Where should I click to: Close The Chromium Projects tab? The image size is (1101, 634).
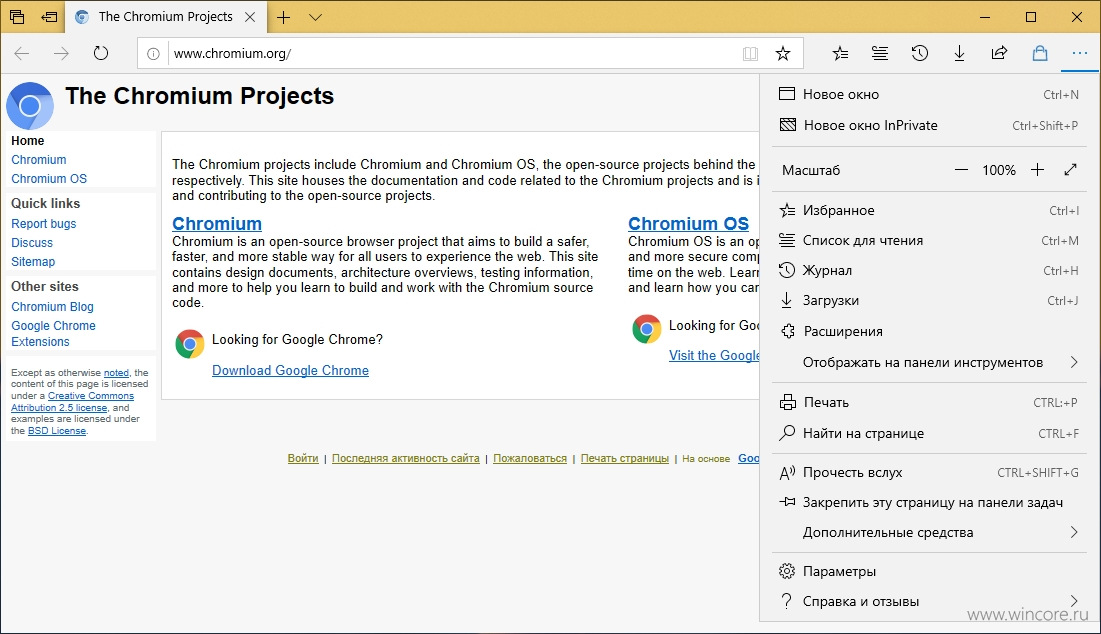[x=250, y=17]
